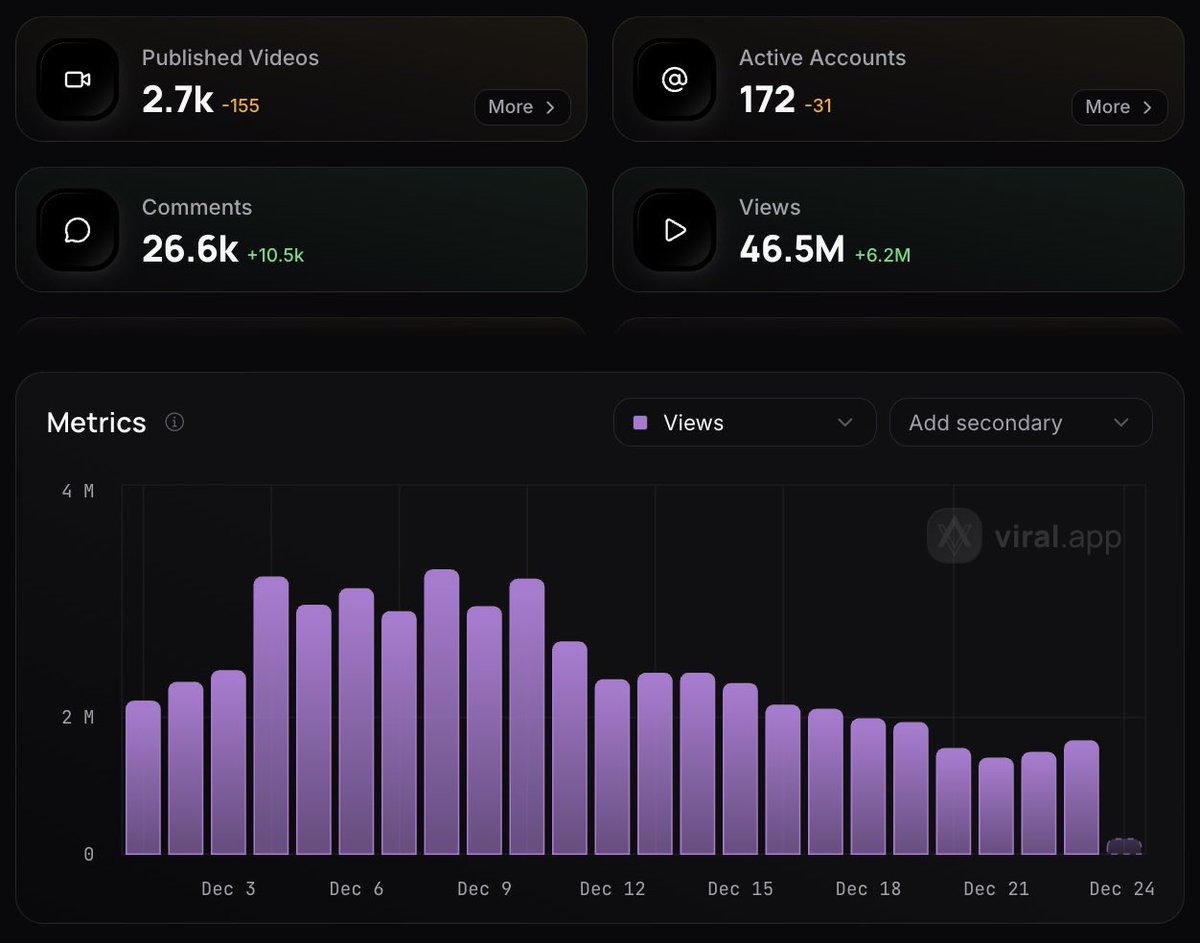The image size is (1200, 943).
Task: Click the 26.6k comments value
Action: 190,250
